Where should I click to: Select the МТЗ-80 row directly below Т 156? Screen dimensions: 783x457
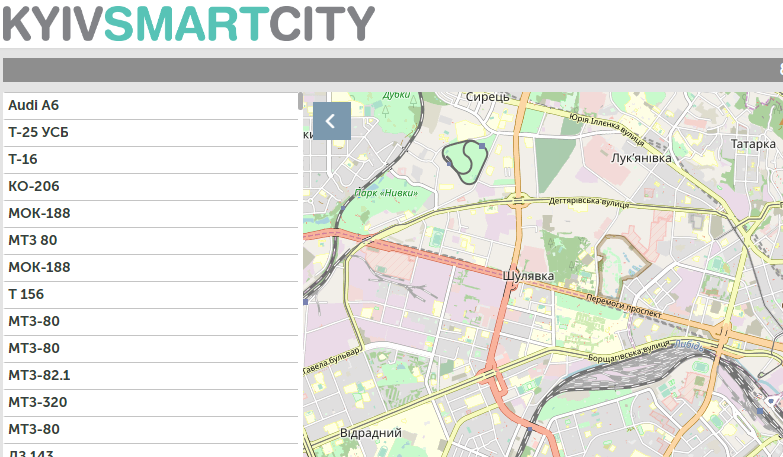coord(151,322)
